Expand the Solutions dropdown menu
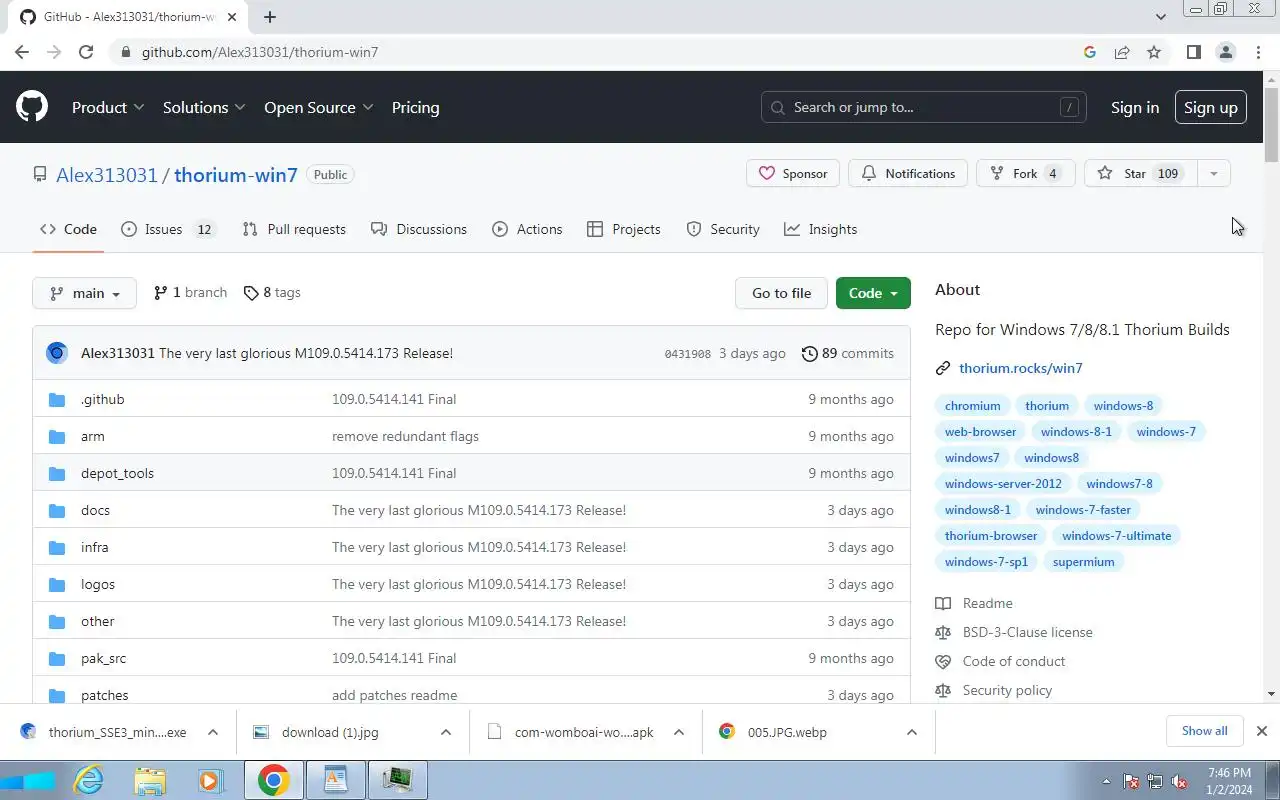1280x800 pixels. 204,107
